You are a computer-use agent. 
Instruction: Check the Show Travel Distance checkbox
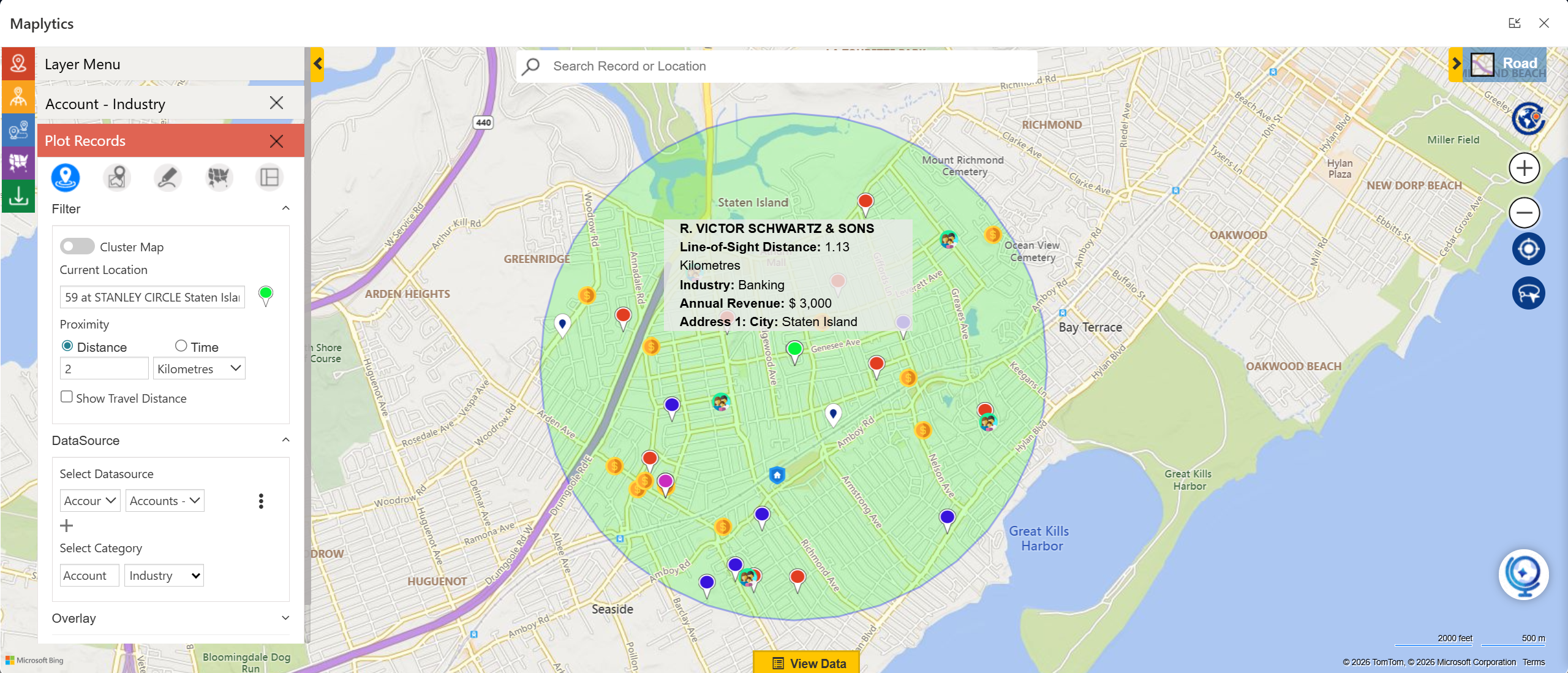[x=67, y=397]
